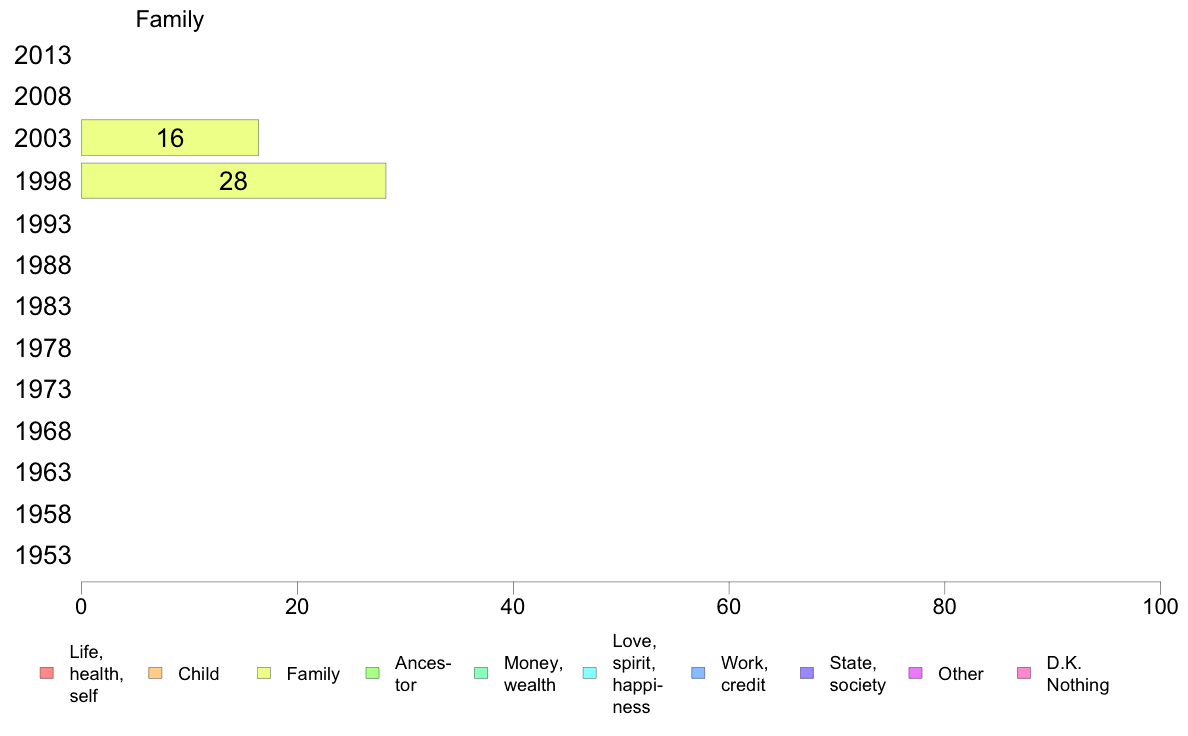
Task: Select the Love, spirit, happiness legend swatch
Action: click(x=589, y=673)
